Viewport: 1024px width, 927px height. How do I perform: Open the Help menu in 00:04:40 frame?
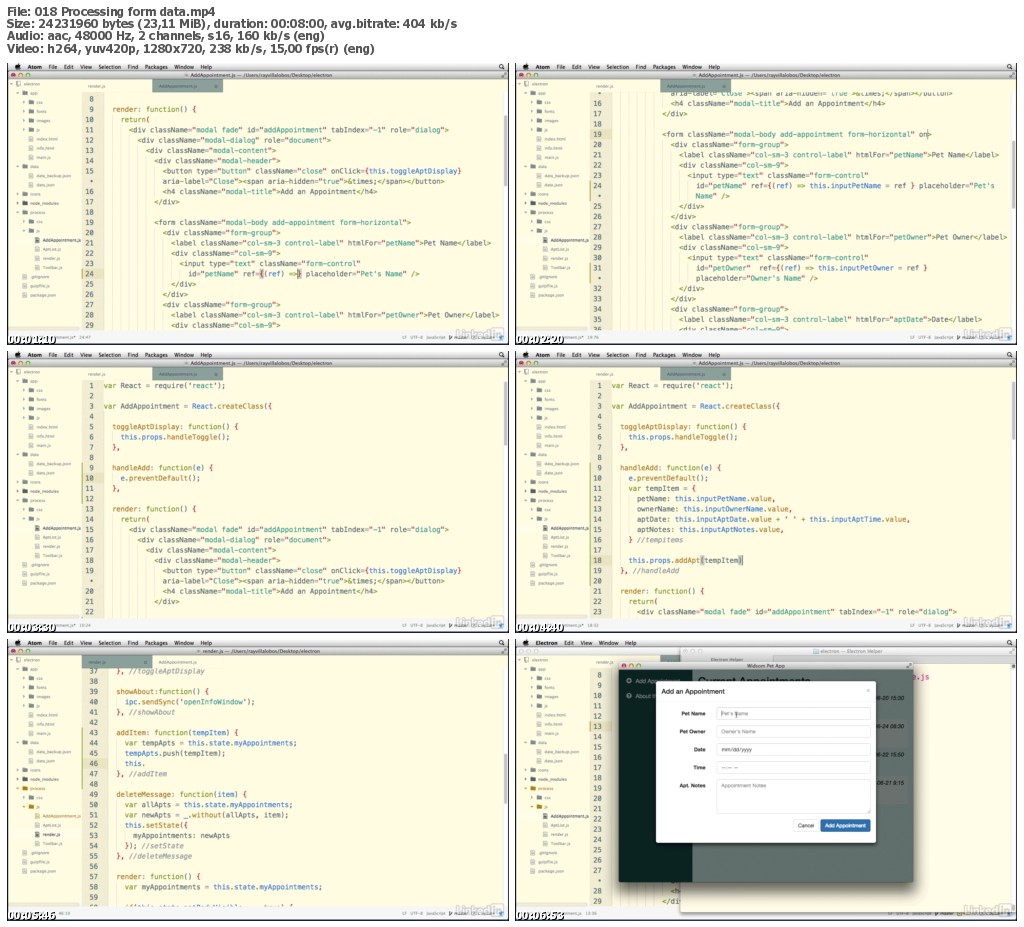click(x=714, y=355)
